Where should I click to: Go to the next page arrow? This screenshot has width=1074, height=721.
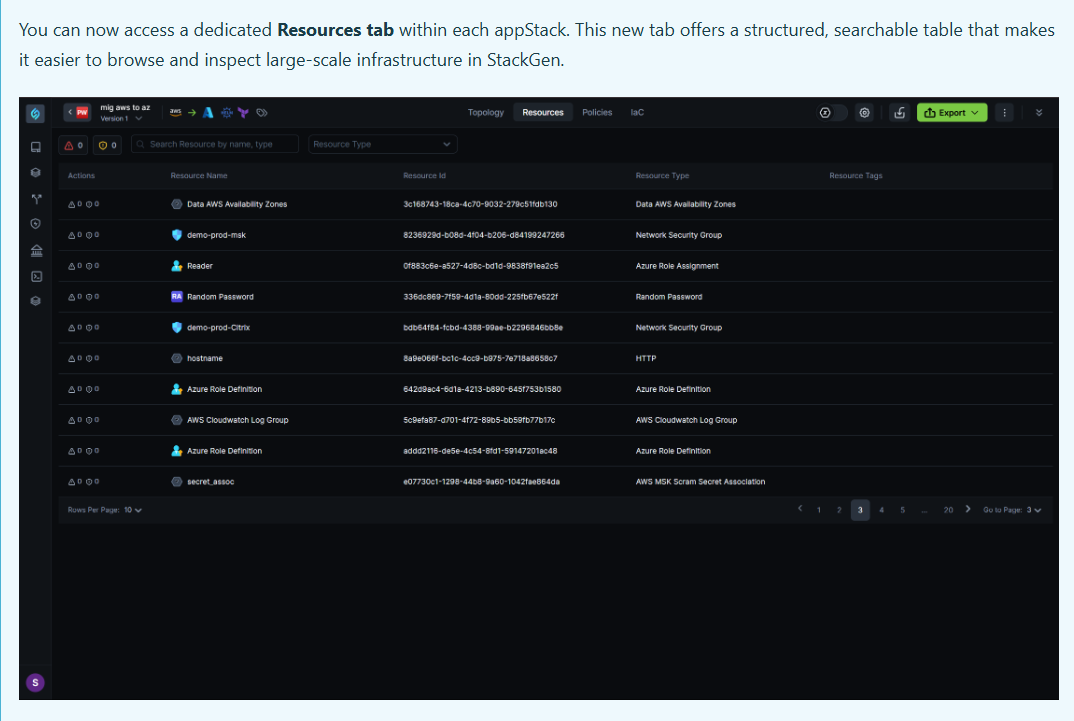tap(968, 509)
